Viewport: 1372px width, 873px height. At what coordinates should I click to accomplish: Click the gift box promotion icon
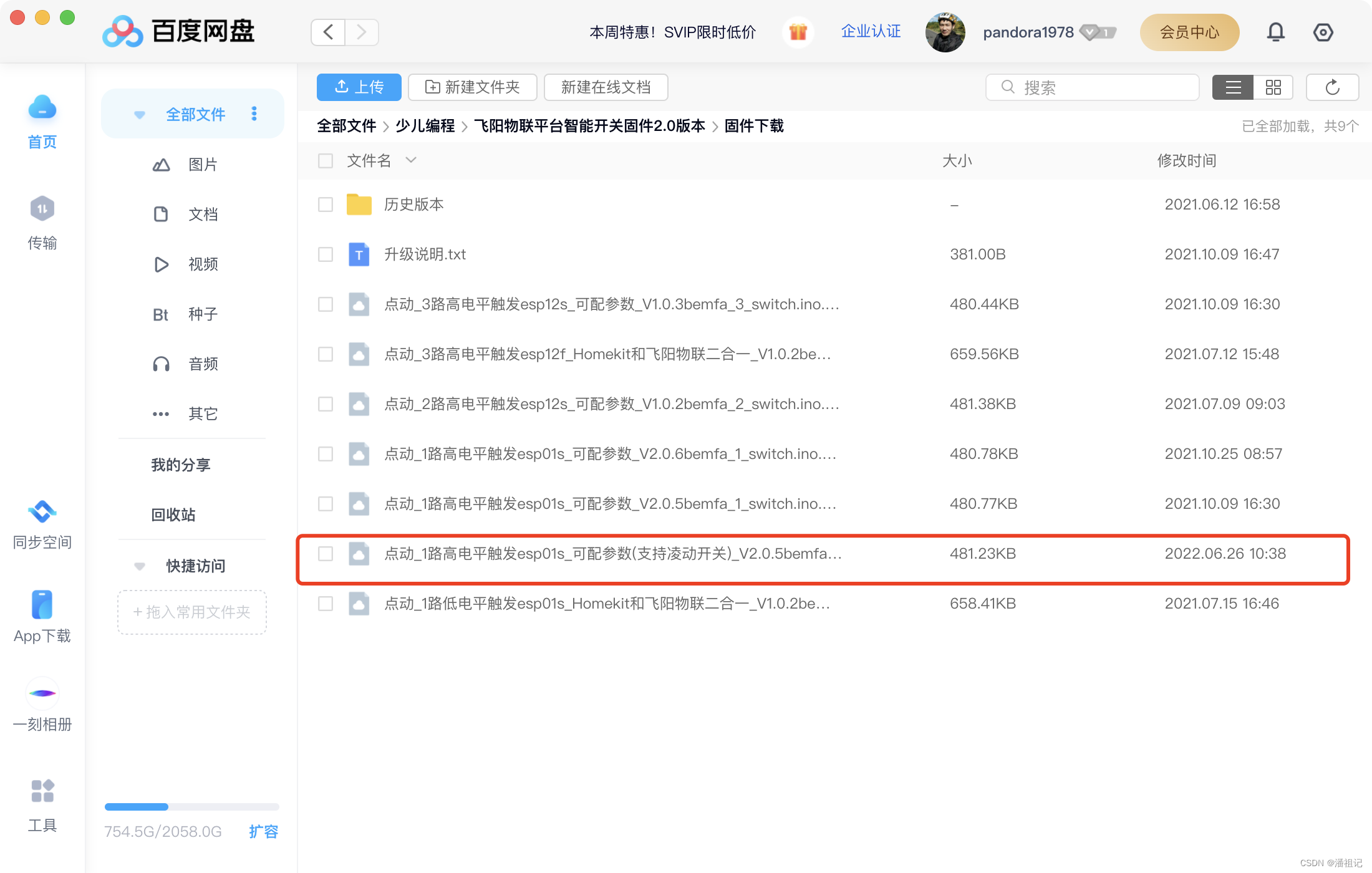click(x=798, y=32)
